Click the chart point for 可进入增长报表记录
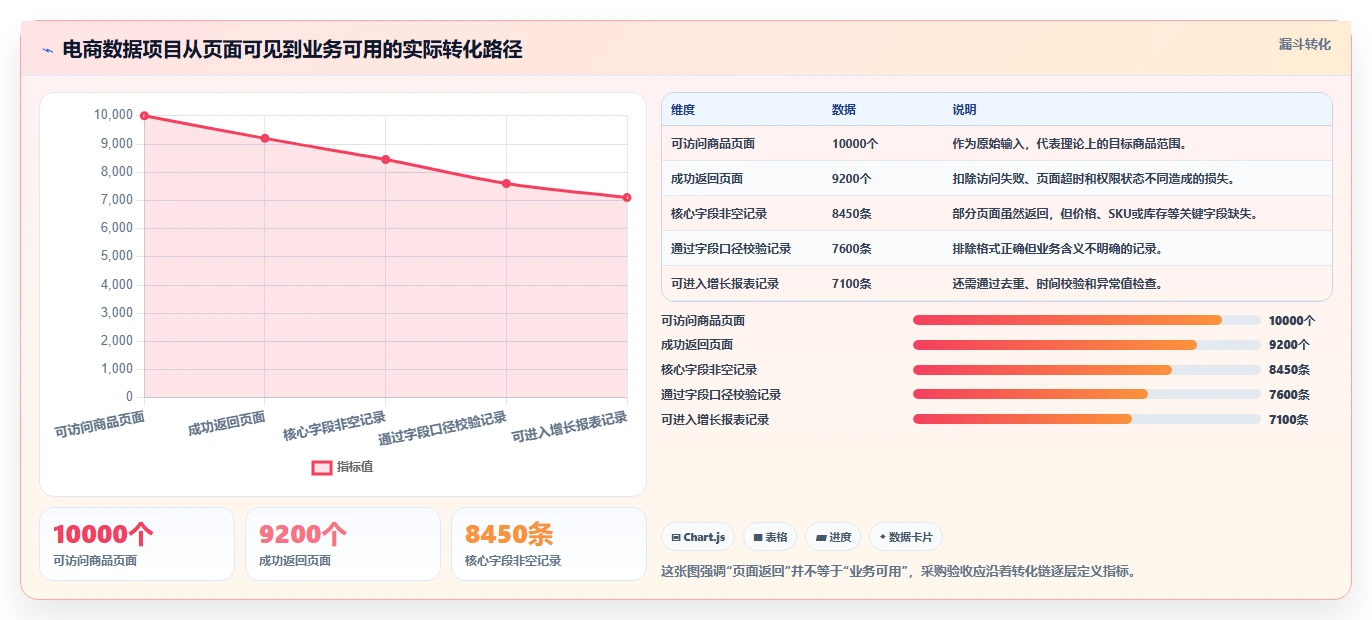The height and width of the screenshot is (620, 1372). [x=627, y=197]
